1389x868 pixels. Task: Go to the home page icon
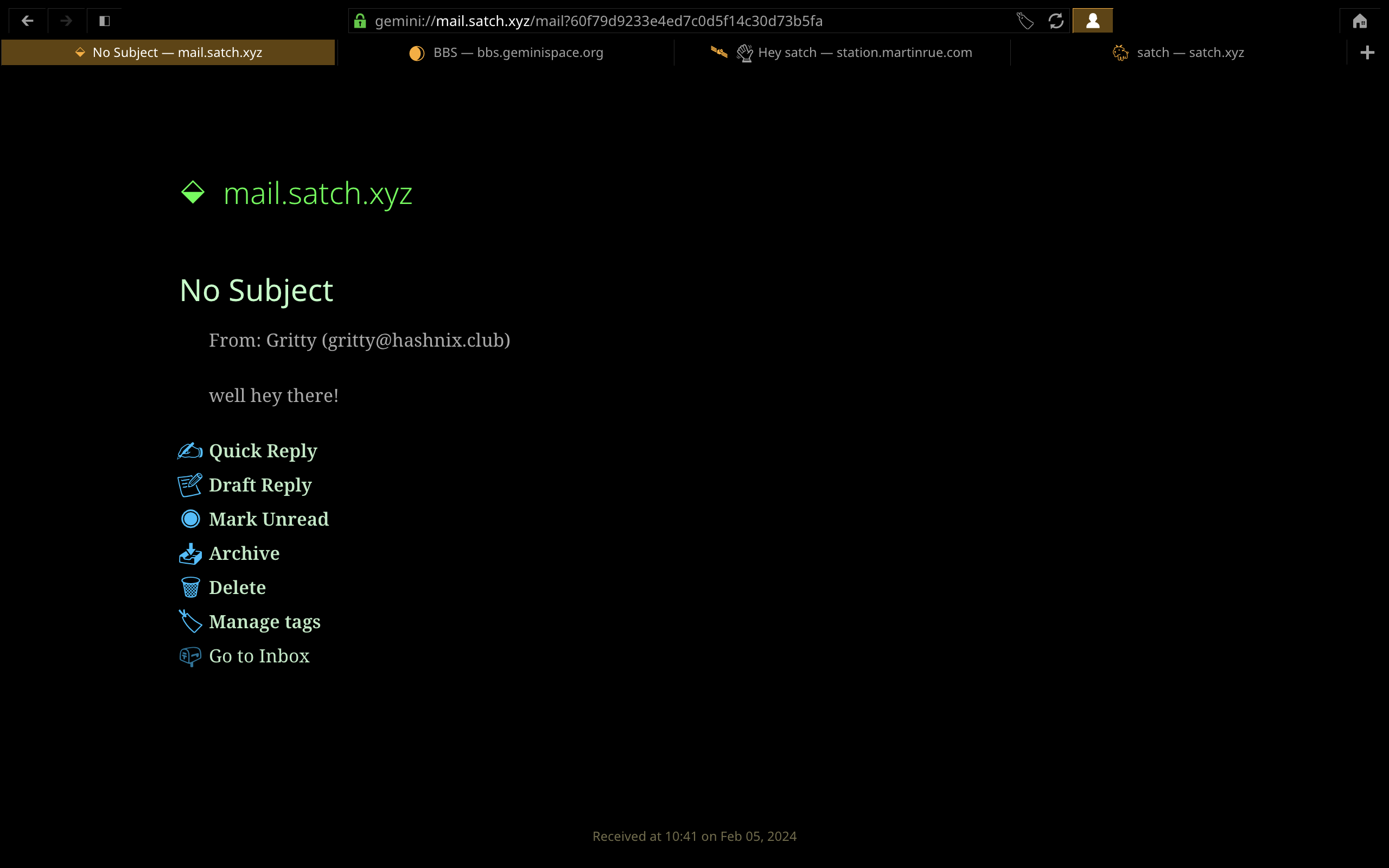[x=1360, y=21]
